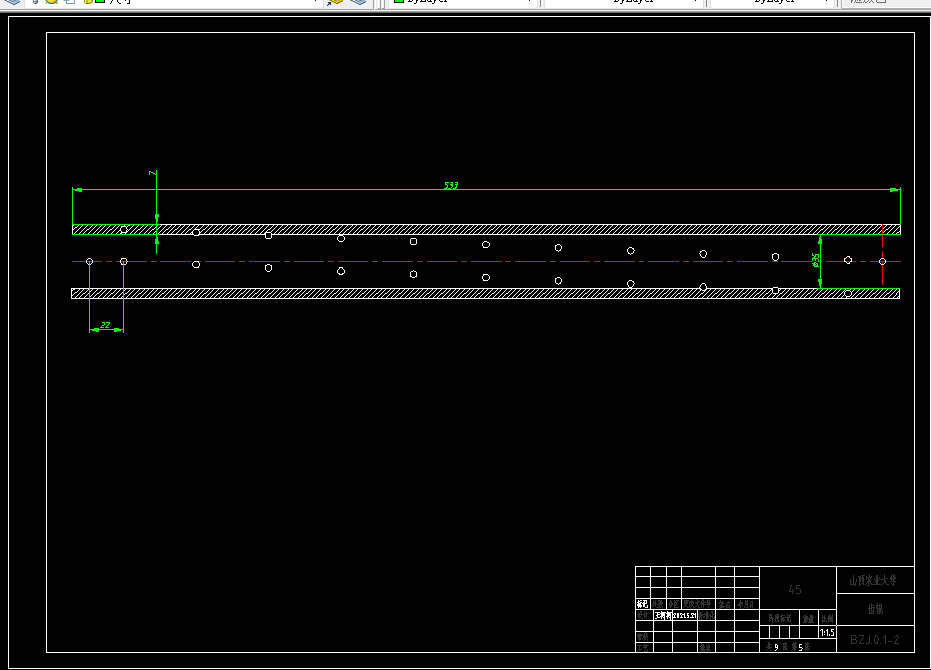Click the date 2021.5.21 in title block
This screenshot has height=670, width=931.
[x=685, y=615]
